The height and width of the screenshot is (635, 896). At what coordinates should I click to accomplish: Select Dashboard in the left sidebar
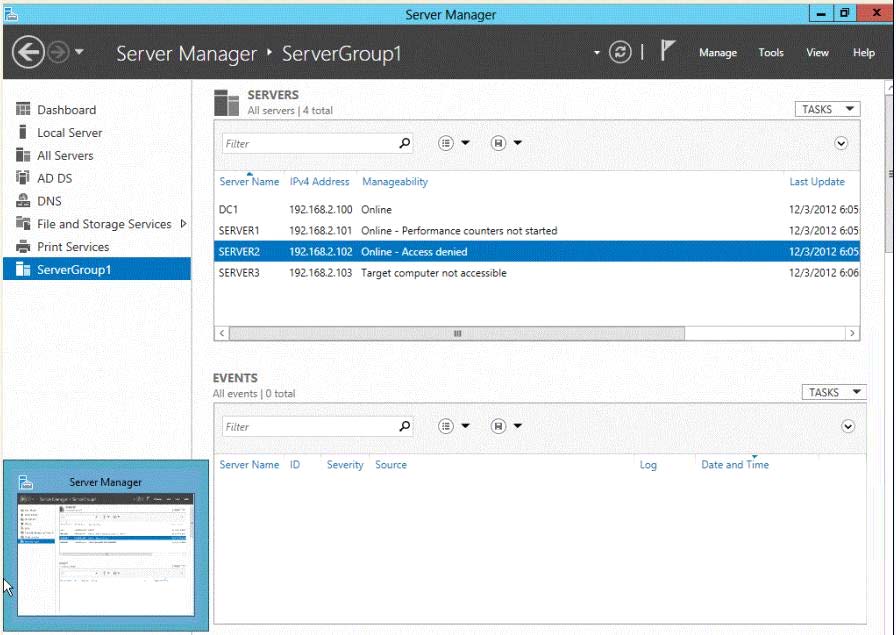66,110
